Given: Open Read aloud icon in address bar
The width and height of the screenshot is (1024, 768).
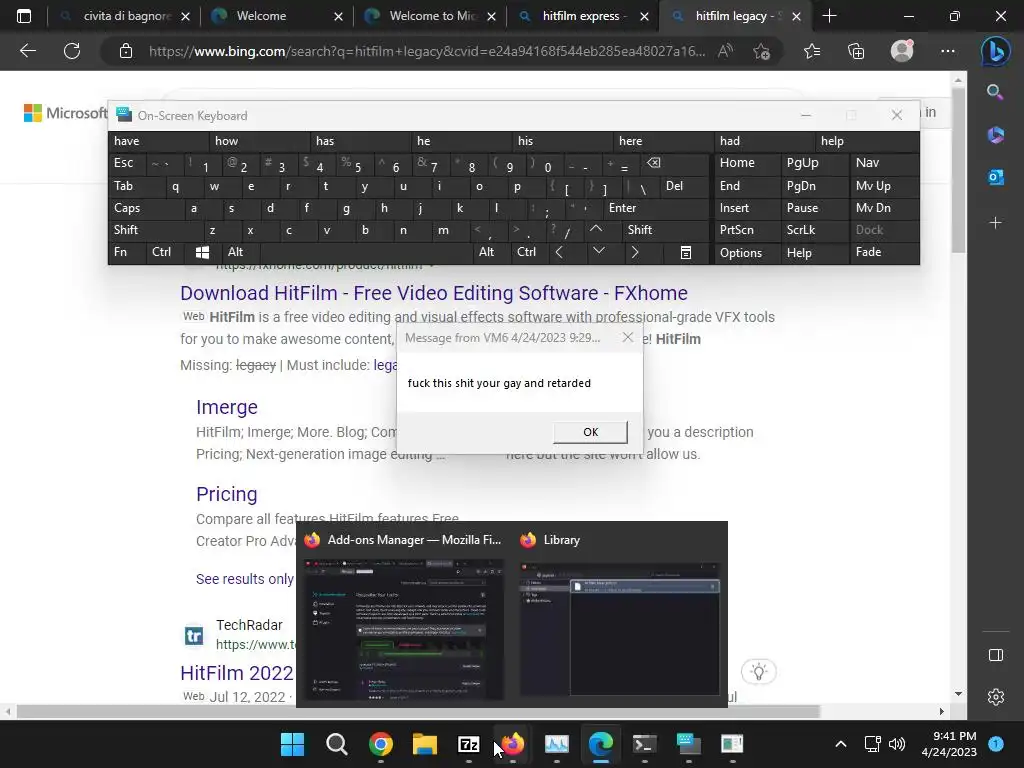Looking at the screenshot, I should [x=725, y=51].
